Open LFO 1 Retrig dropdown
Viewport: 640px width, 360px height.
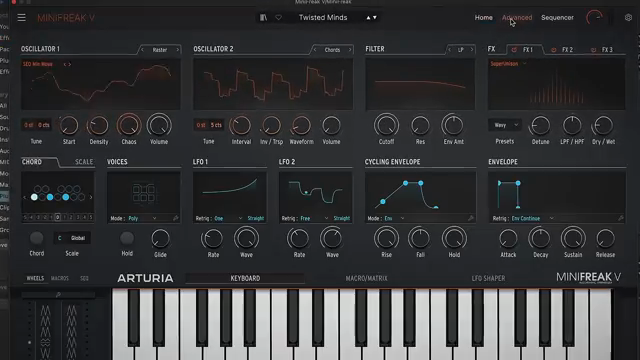pos(229,218)
